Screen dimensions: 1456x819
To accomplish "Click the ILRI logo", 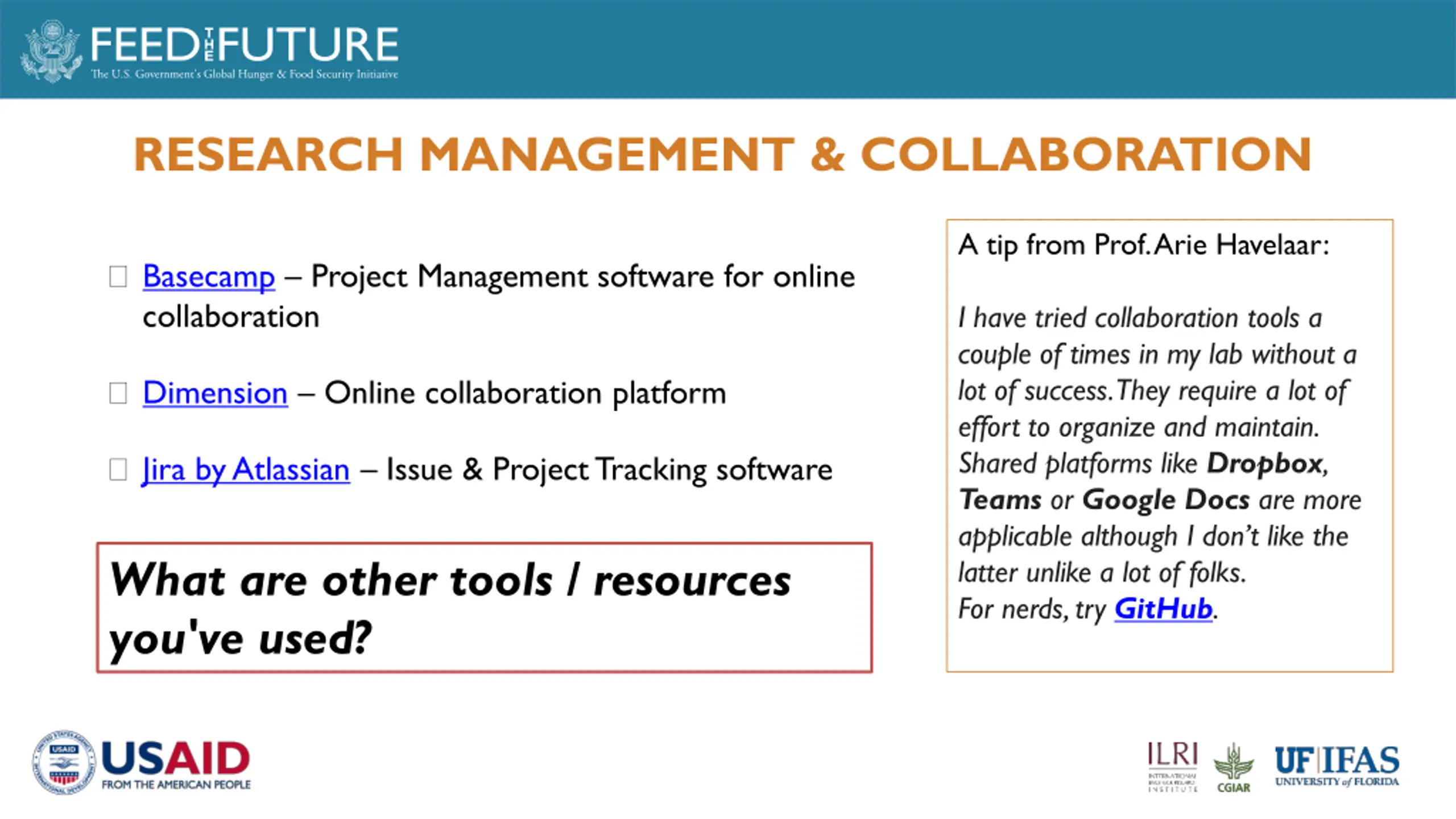I will click(x=1173, y=767).
